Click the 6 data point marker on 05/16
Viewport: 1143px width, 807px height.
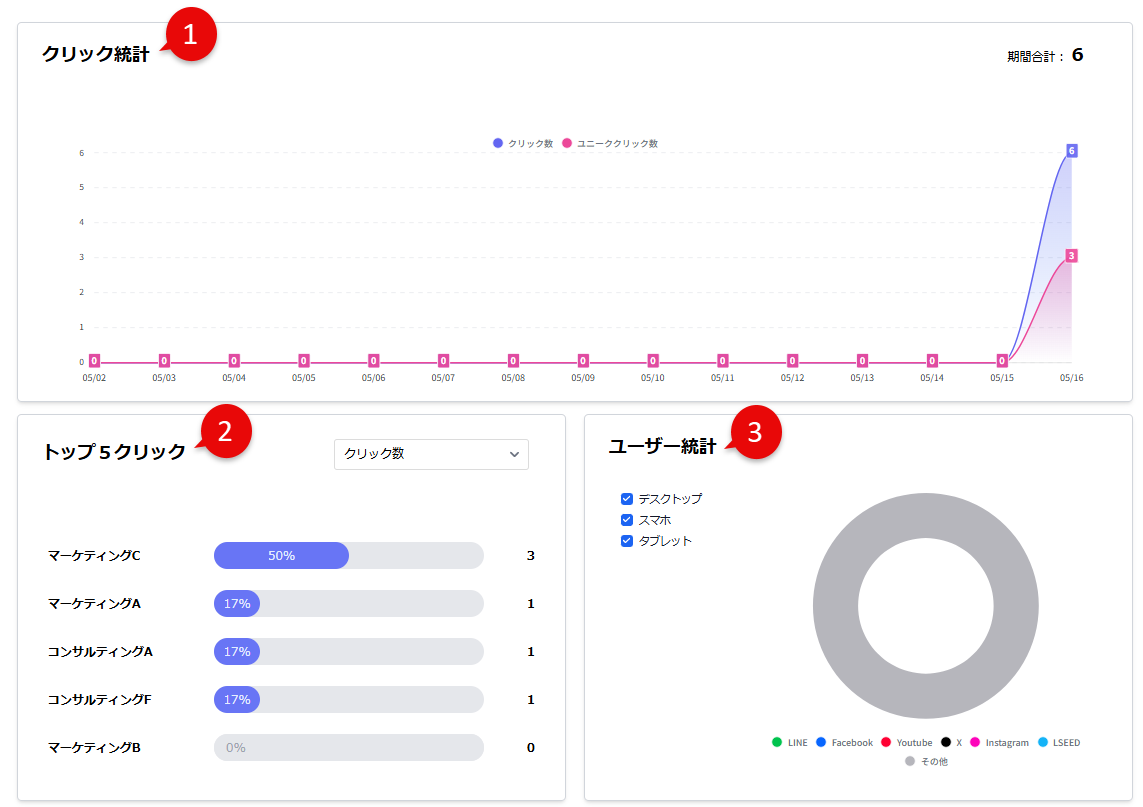(1072, 150)
